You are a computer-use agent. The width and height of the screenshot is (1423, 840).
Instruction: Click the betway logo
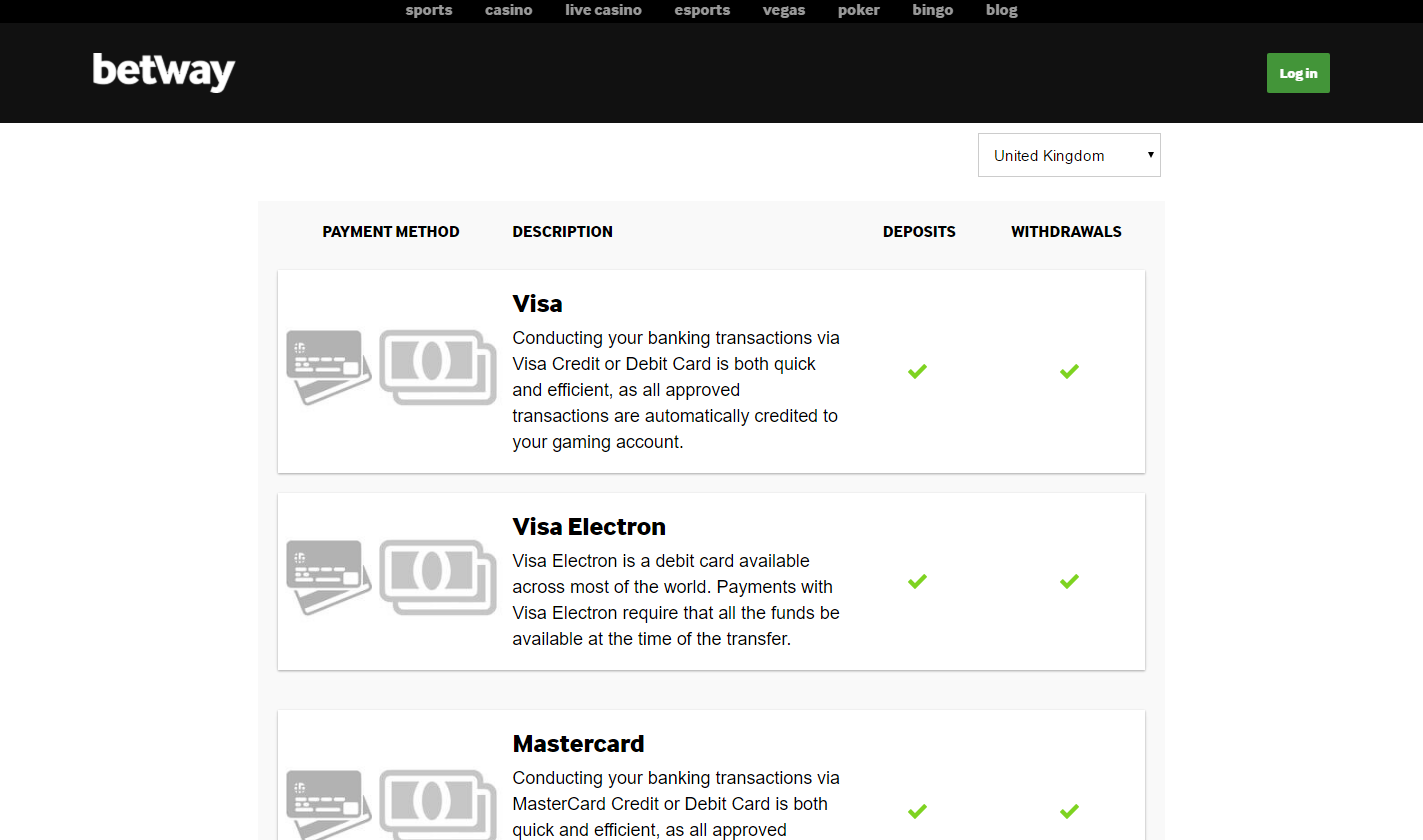[164, 72]
